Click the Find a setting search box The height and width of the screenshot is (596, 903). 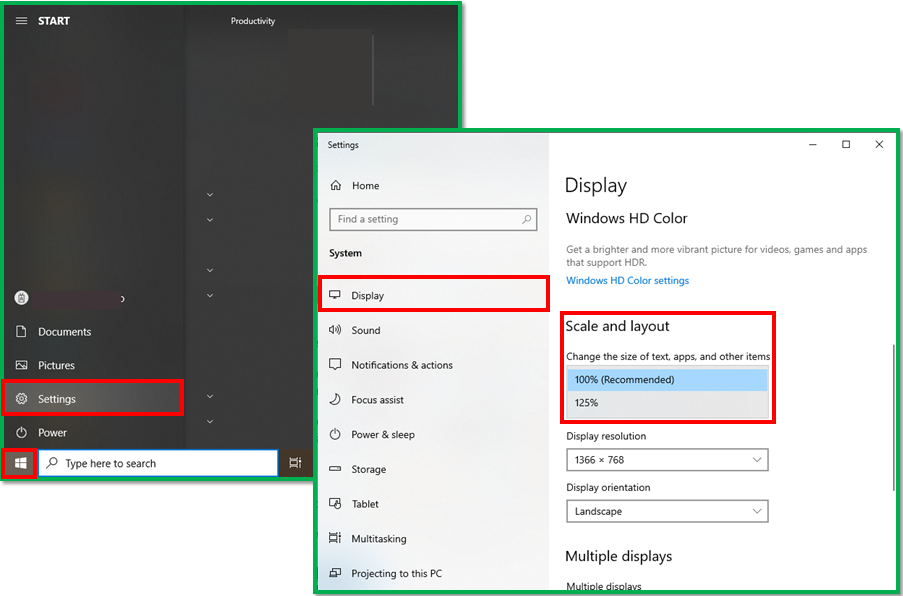433,219
